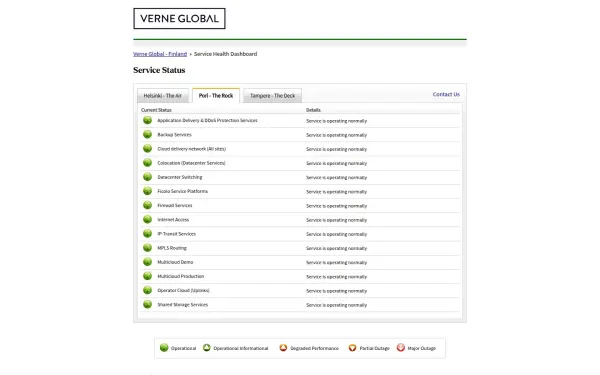
Task: Click the Operational Informational legend icon
Action: tap(207, 347)
